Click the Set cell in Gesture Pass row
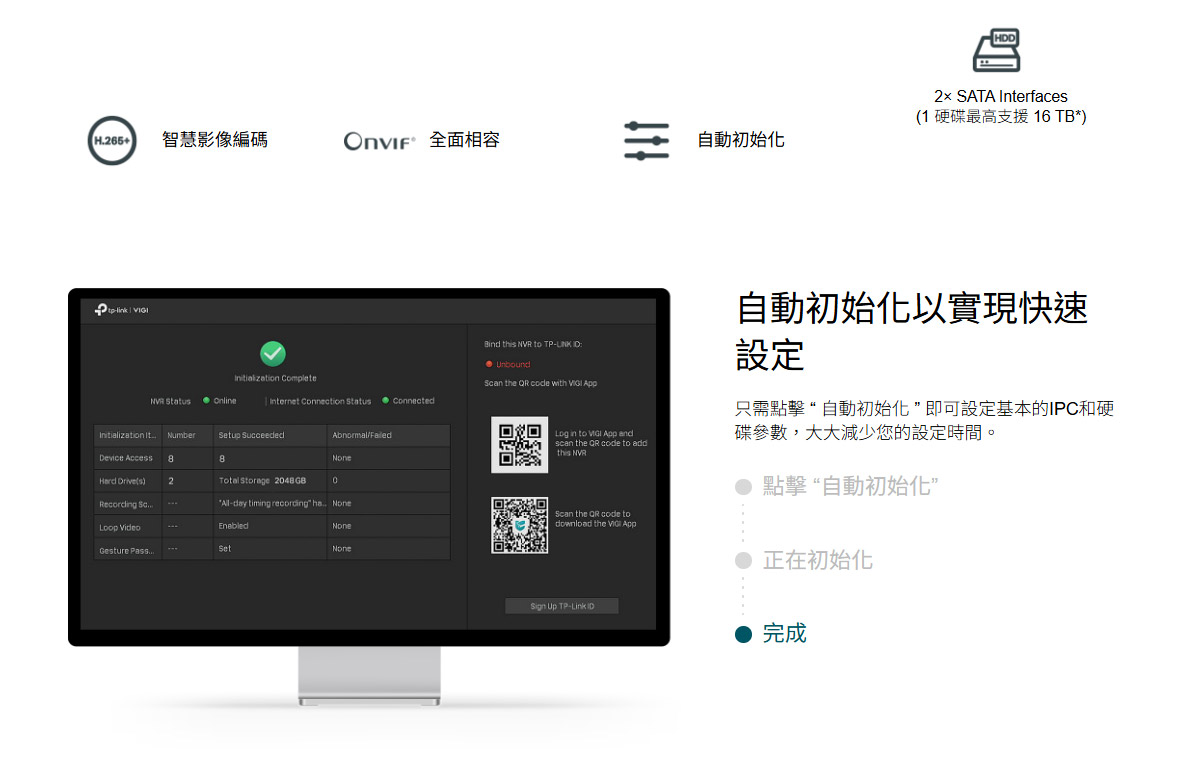Image resolution: width=1200 pixels, height=774 pixels. (x=225, y=549)
